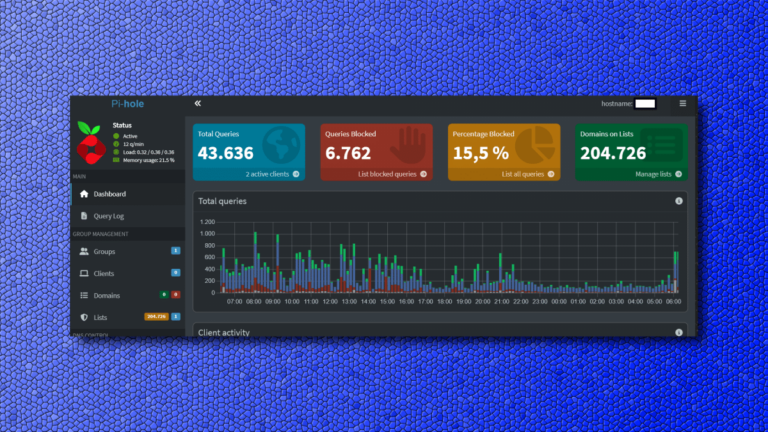Open the Groups sidebar menu item
Screen dimensions: 768x432
[105, 251]
